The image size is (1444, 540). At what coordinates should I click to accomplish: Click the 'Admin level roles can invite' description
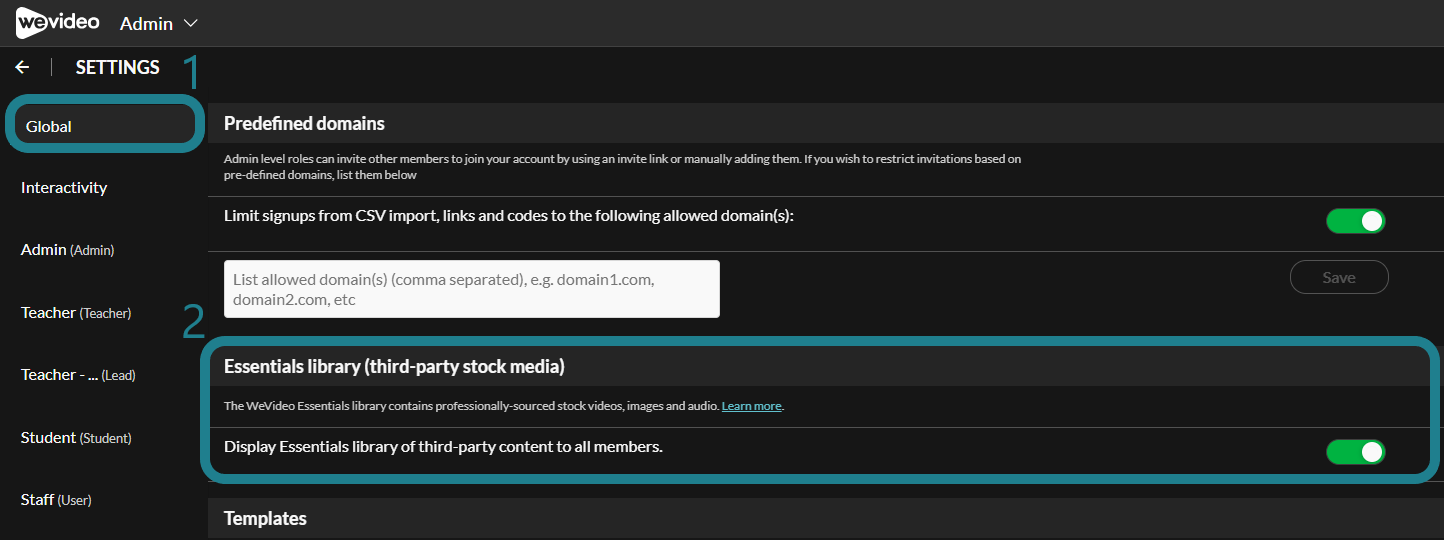click(622, 167)
